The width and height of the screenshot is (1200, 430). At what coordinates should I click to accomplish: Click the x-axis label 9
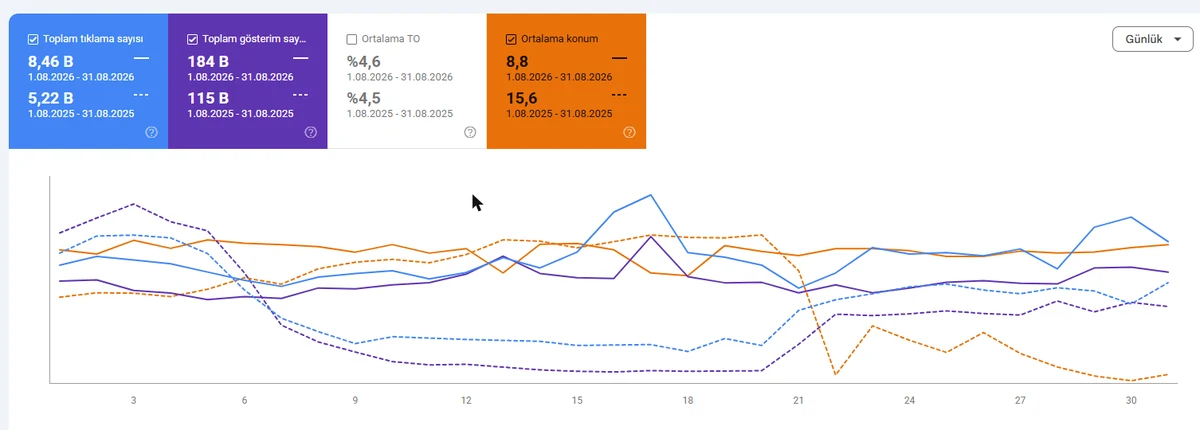point(355,400)
